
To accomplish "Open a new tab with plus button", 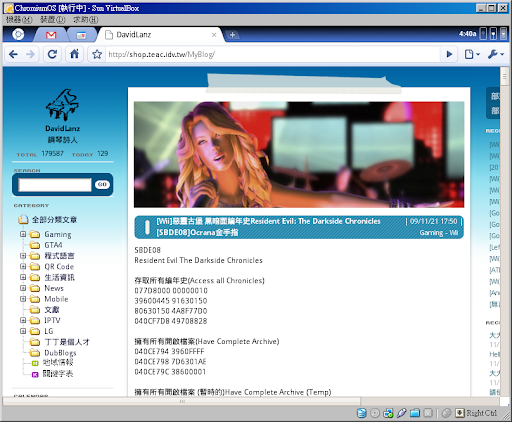I will [232, 35].
